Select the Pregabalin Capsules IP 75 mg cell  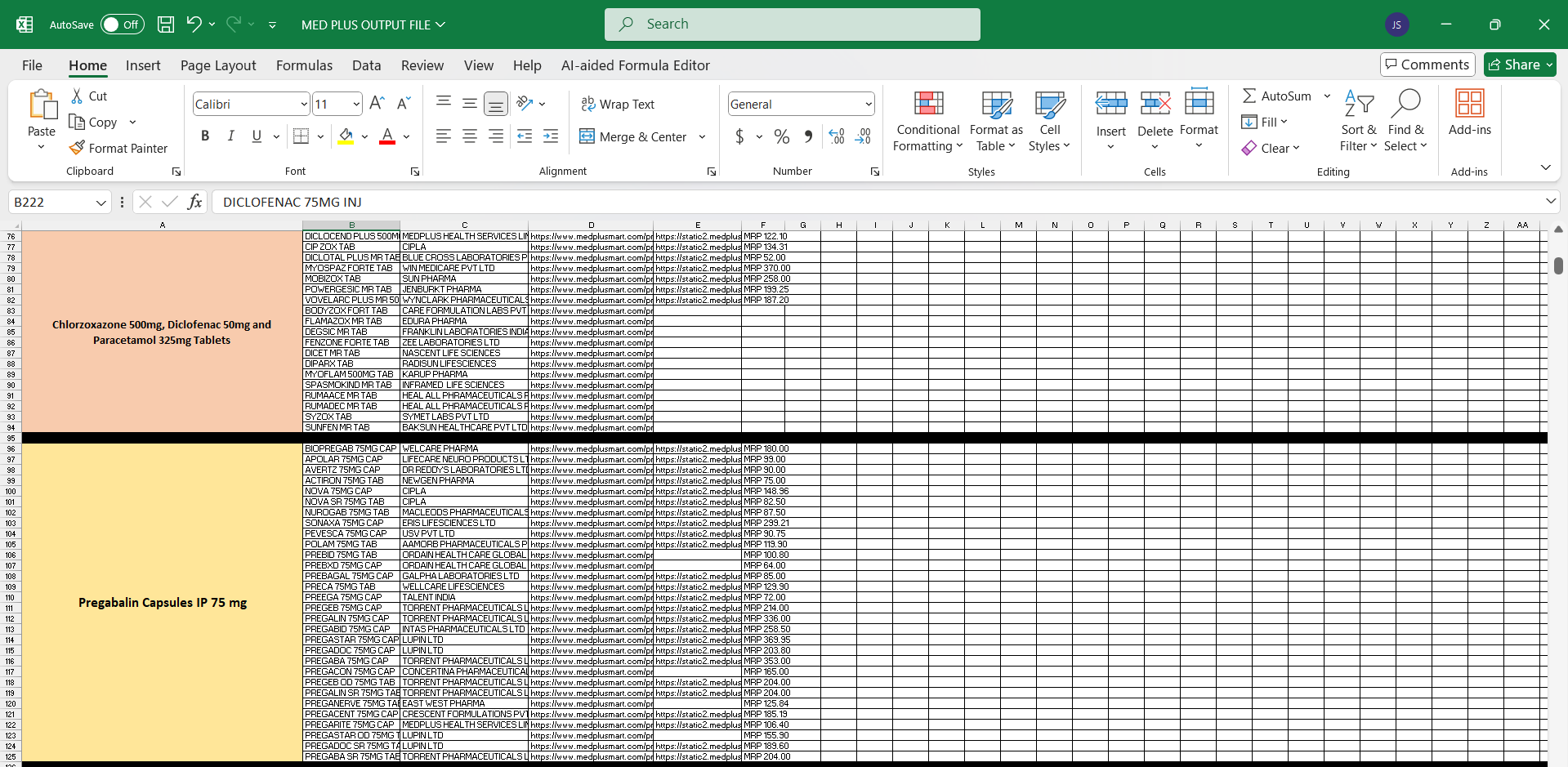coord(162,603)
